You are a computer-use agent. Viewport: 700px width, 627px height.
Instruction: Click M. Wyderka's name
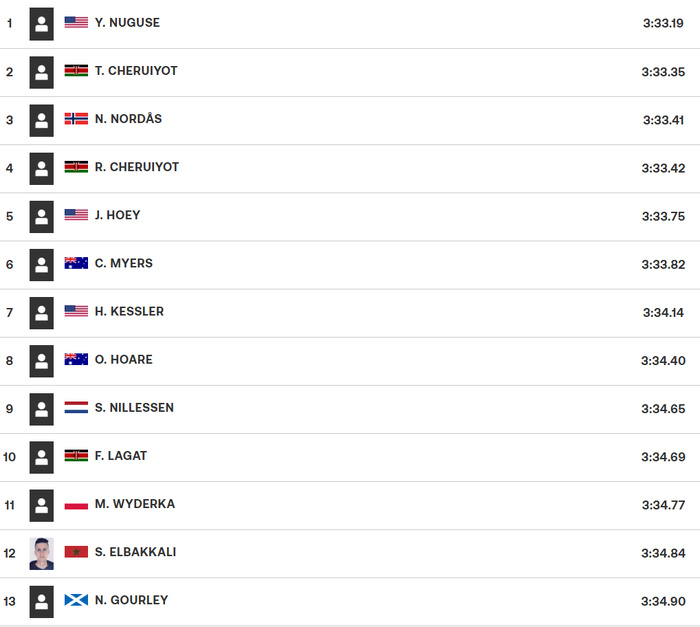(x=135, y=504)
